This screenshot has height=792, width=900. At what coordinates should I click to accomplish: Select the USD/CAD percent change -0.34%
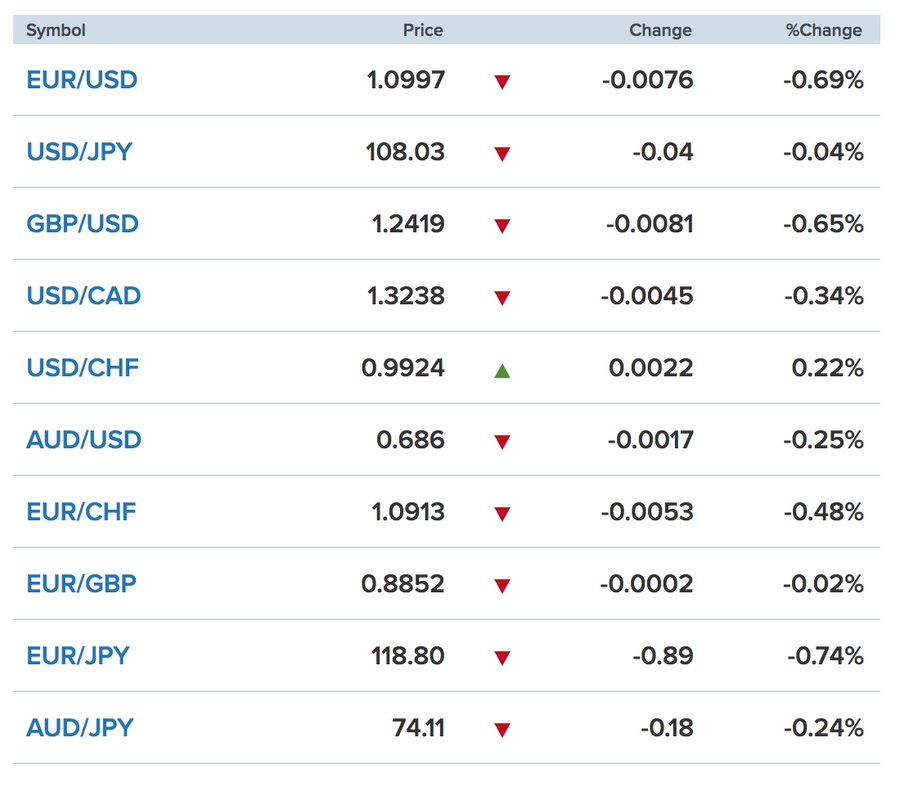(x=823, y=296)
